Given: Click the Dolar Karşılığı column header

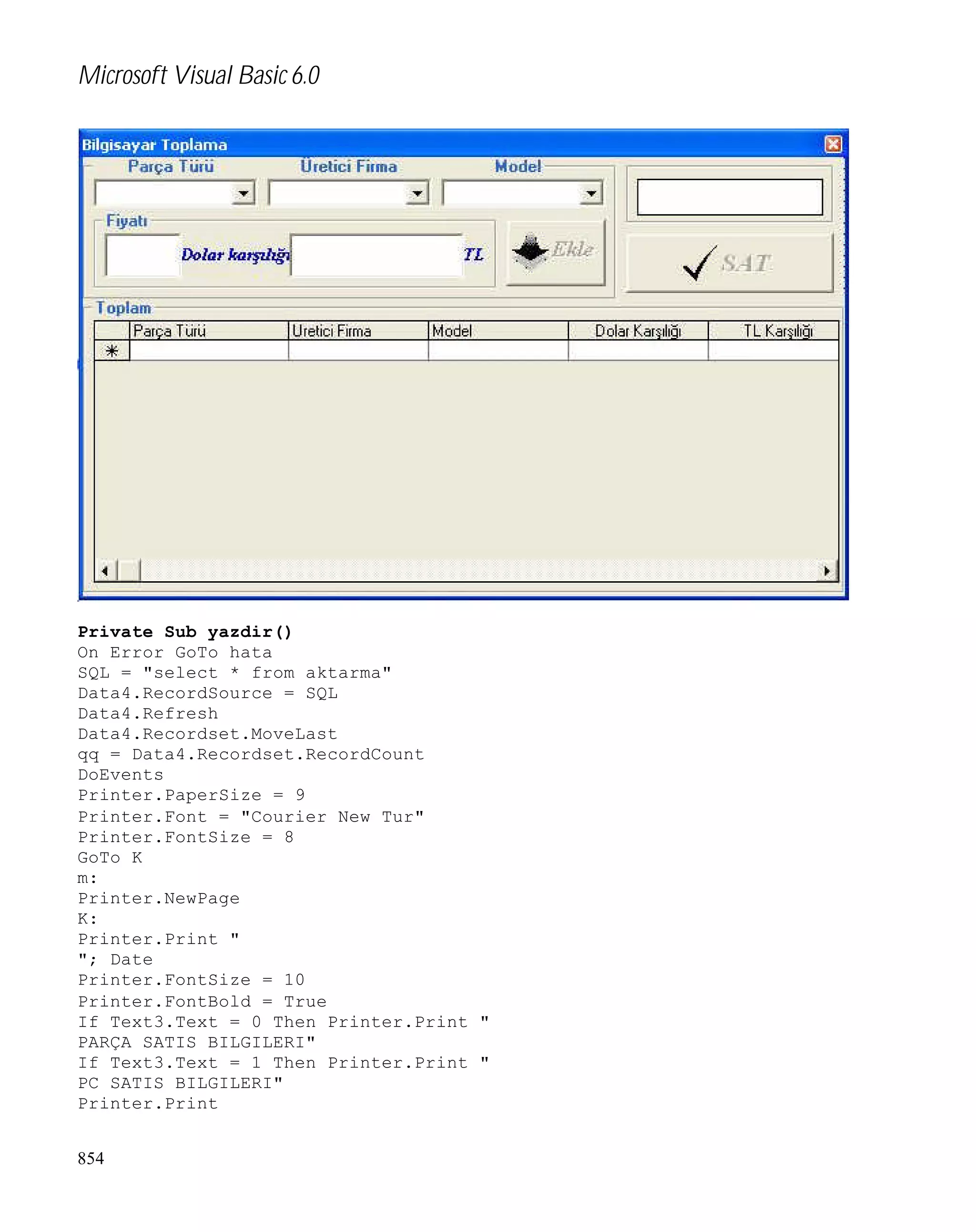Looking at the screenshot, I should coord(638,331).
